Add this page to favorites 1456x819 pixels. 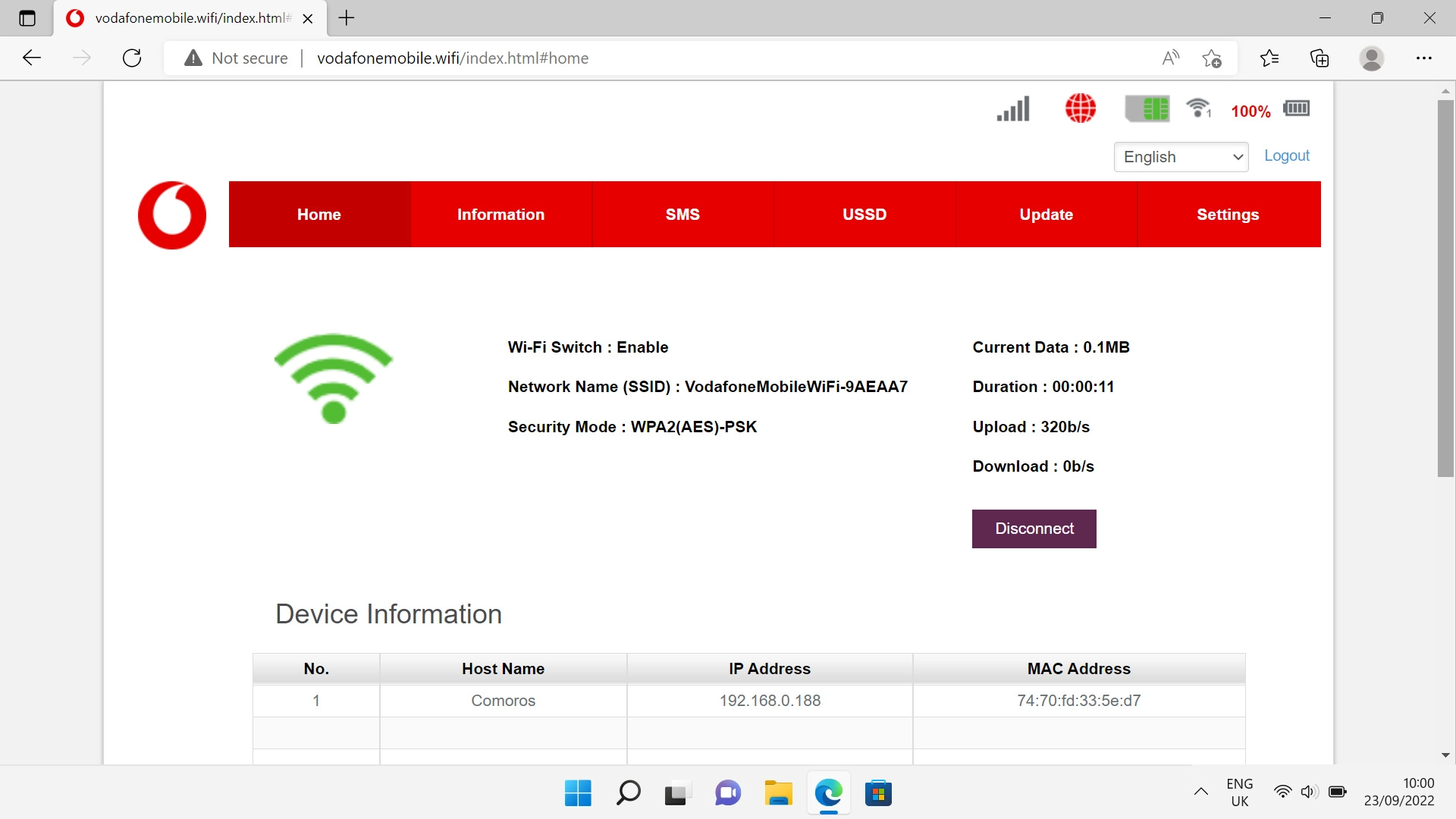coord(1211,58)
